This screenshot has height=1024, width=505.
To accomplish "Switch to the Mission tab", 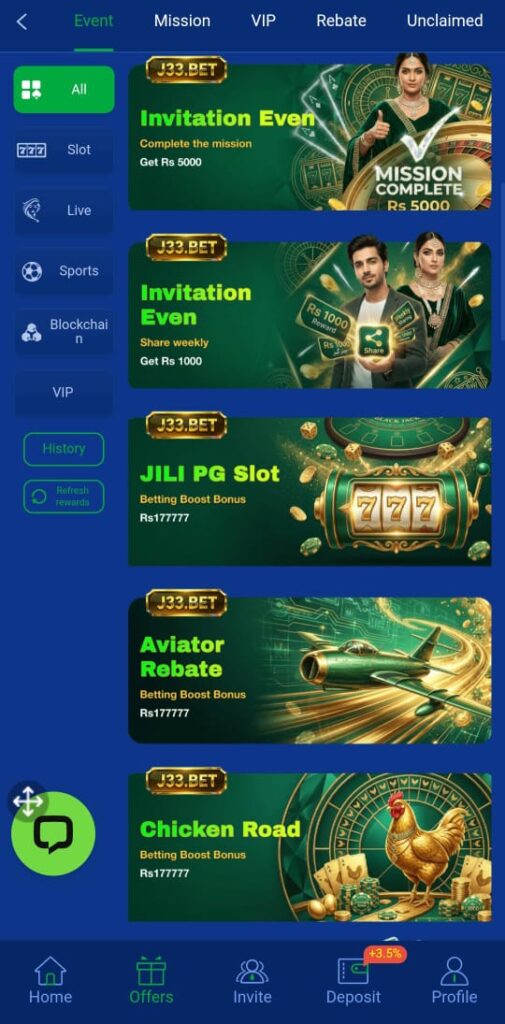I will pos(182,21).
